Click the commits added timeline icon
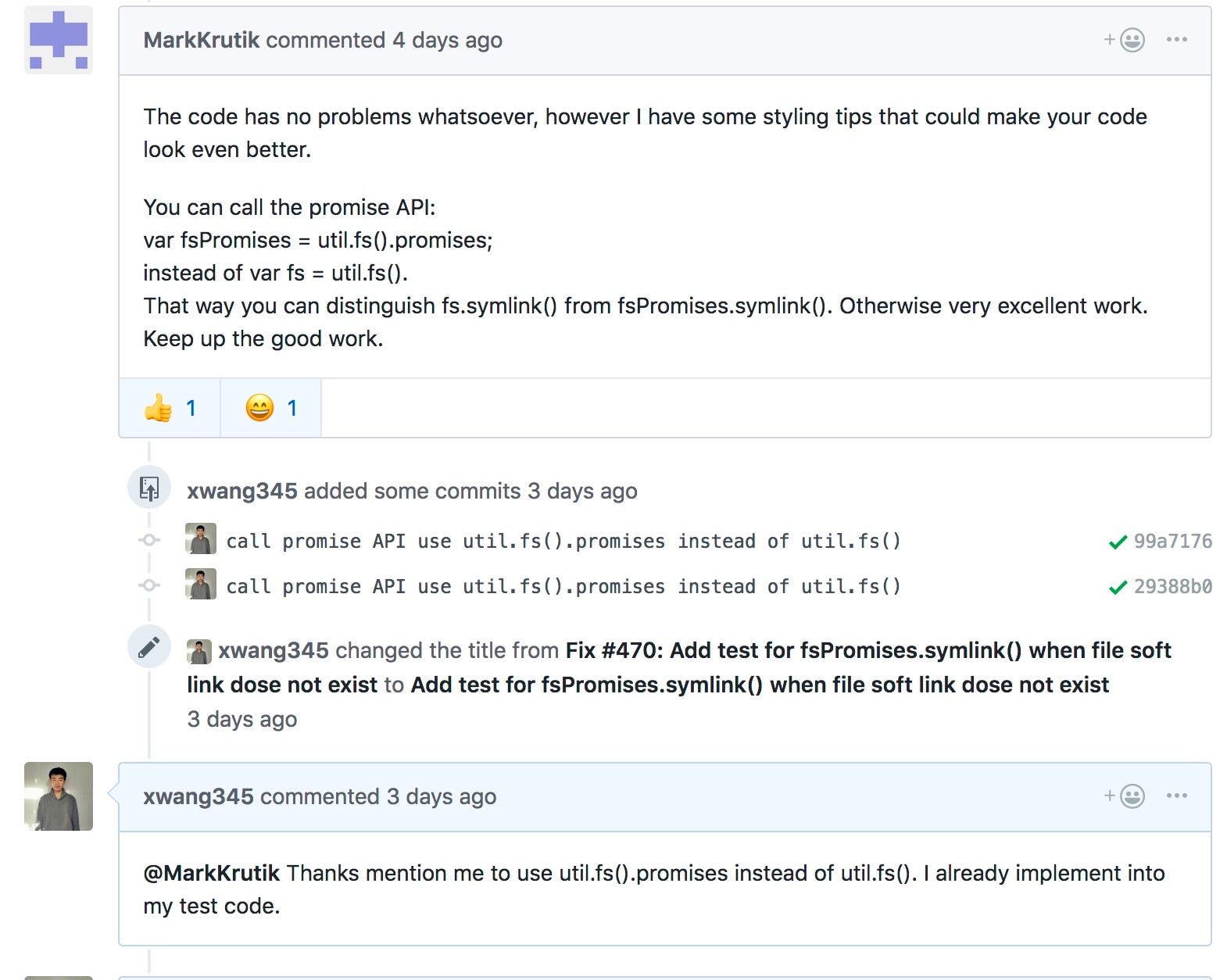 tap(149, 488)
